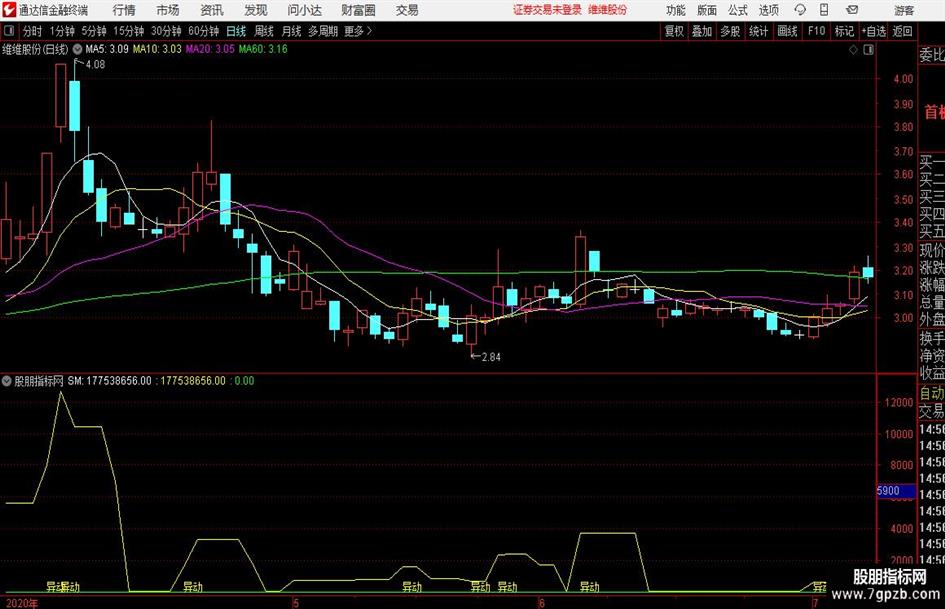Switch to the 15分钟 period tab

(x=129, y=31)
